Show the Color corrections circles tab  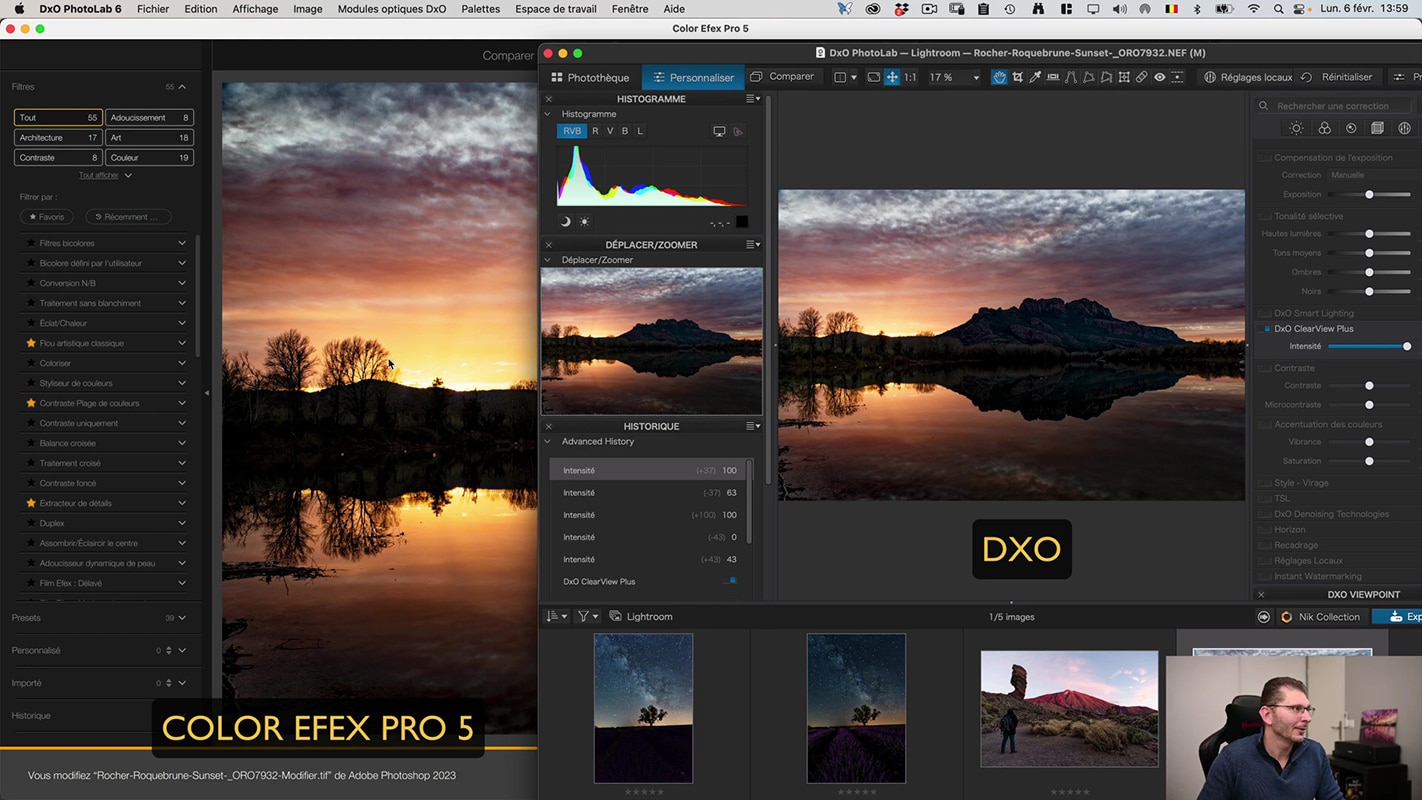(1324, 128)
